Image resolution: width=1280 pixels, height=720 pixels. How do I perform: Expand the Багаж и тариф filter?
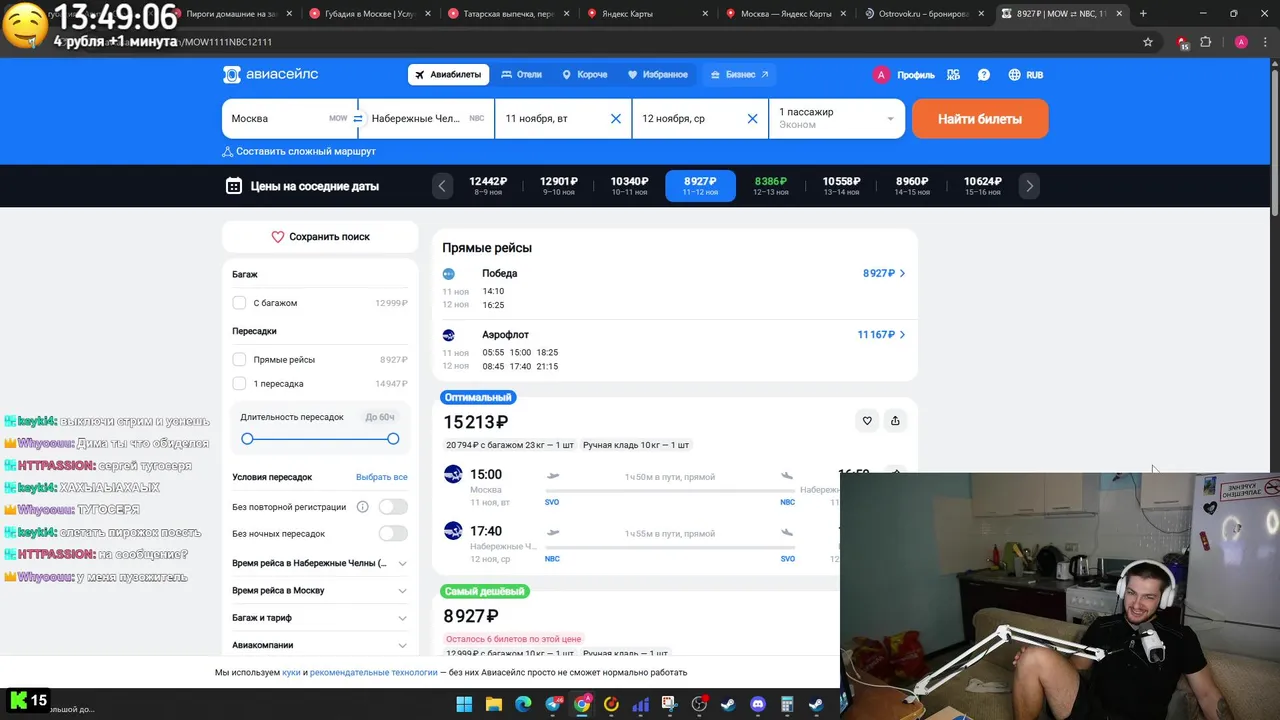coord(320,618)
